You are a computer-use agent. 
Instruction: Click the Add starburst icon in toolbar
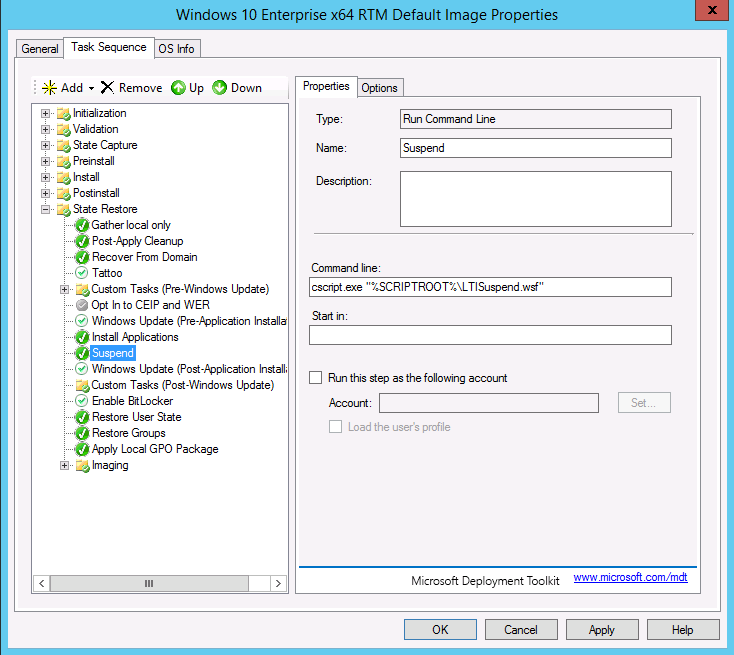[49, 88]
